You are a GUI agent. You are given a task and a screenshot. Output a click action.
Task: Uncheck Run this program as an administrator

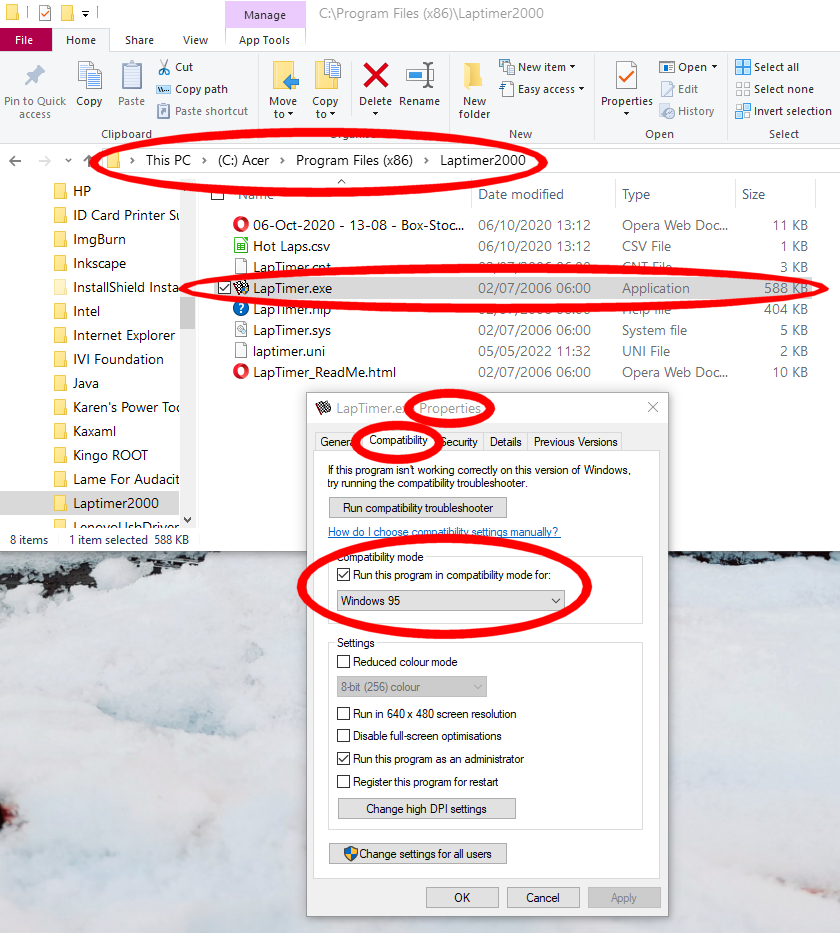344,759
